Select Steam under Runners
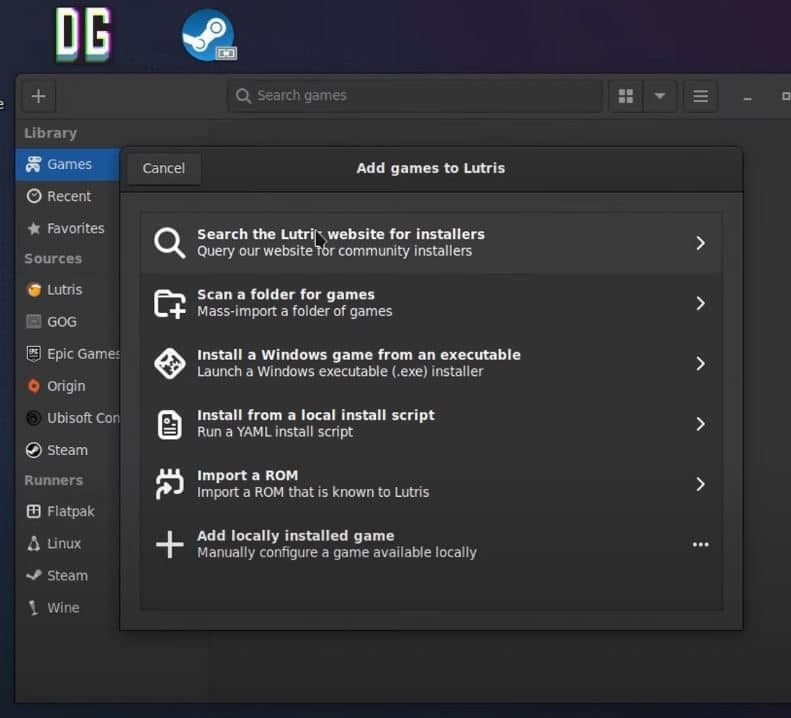 (x=68, y=576)
